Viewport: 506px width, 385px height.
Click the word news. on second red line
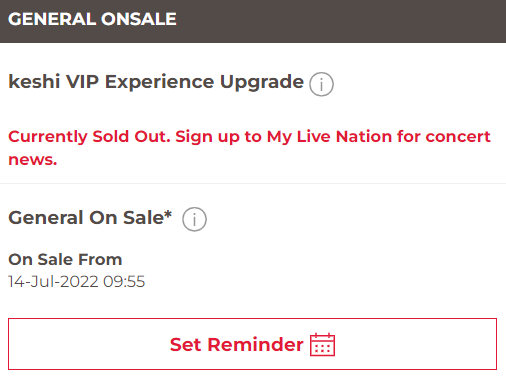pyautogui.click(x=33, y=160)
